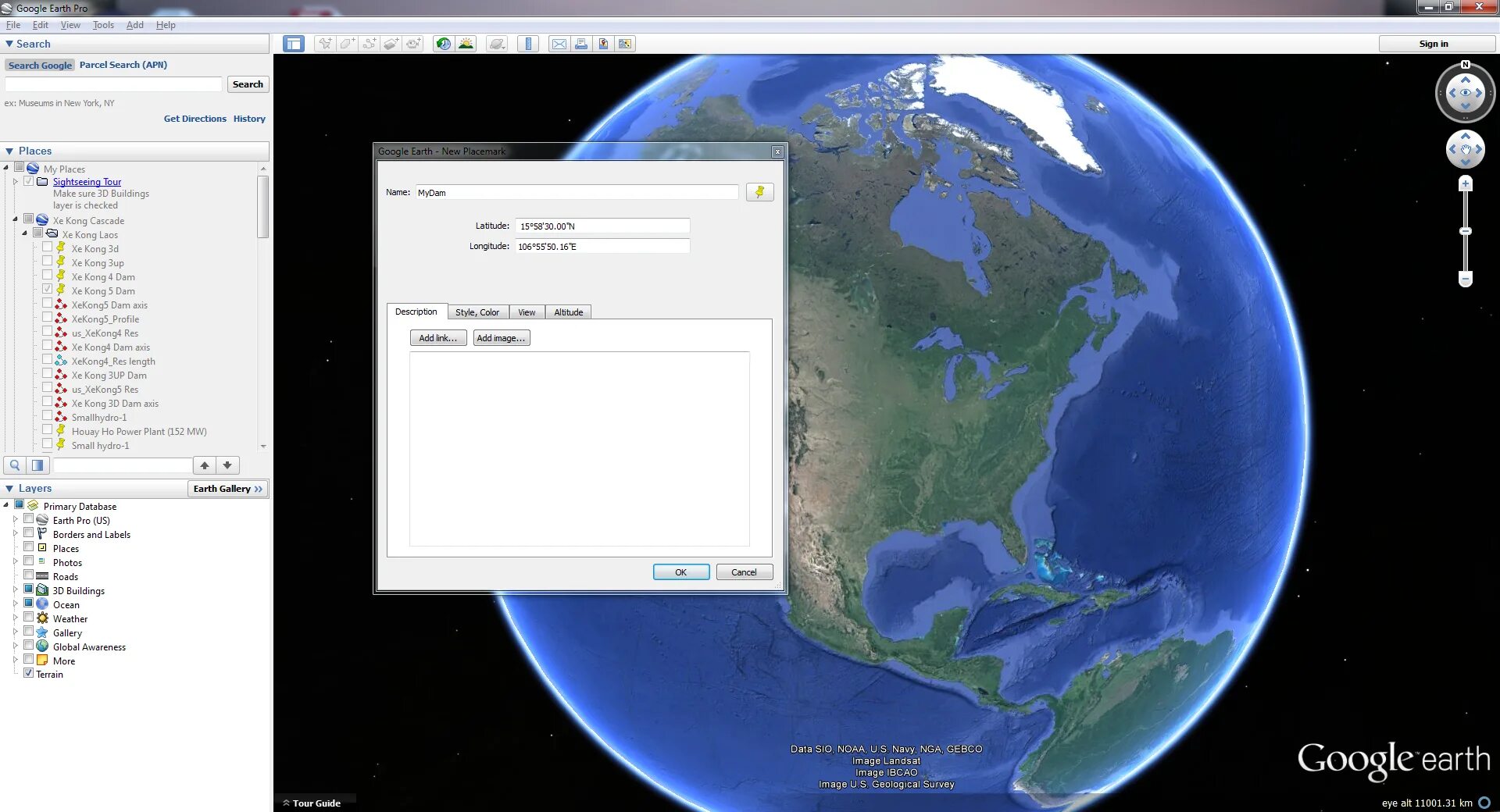Click the Longitude input field
The image size is (1500, 812).
point(602,246)
